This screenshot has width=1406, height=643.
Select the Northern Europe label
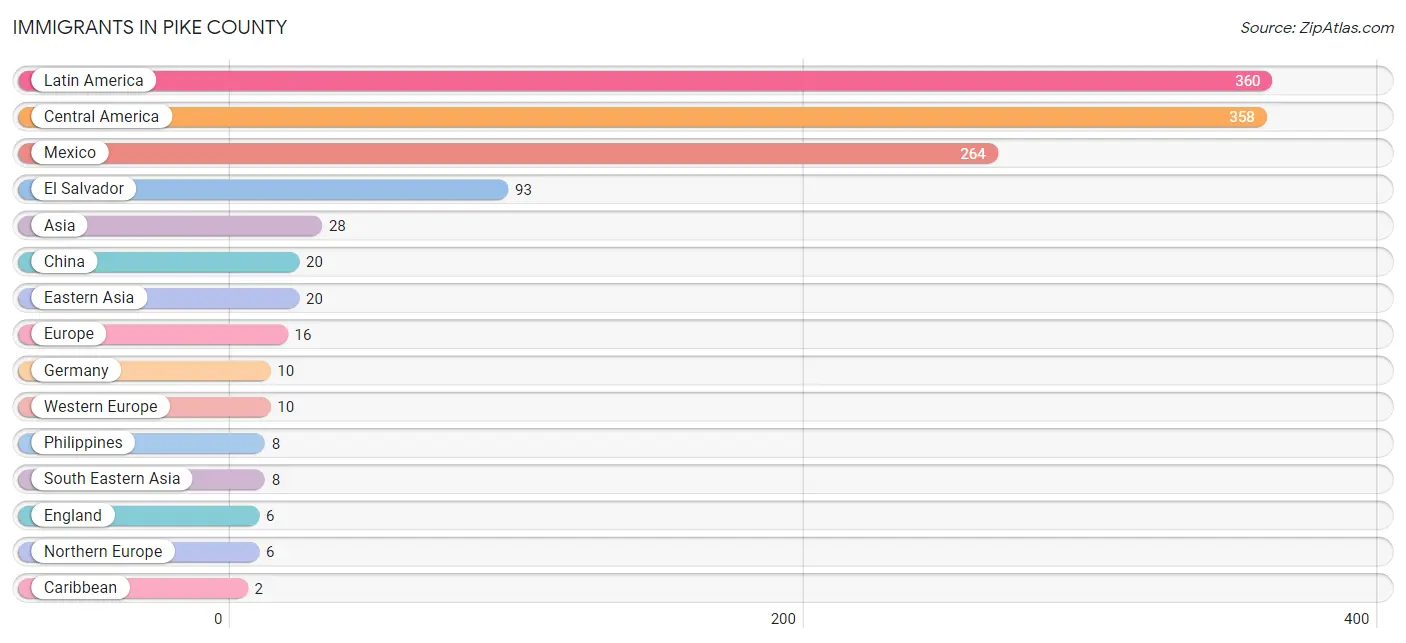[103, 552]
